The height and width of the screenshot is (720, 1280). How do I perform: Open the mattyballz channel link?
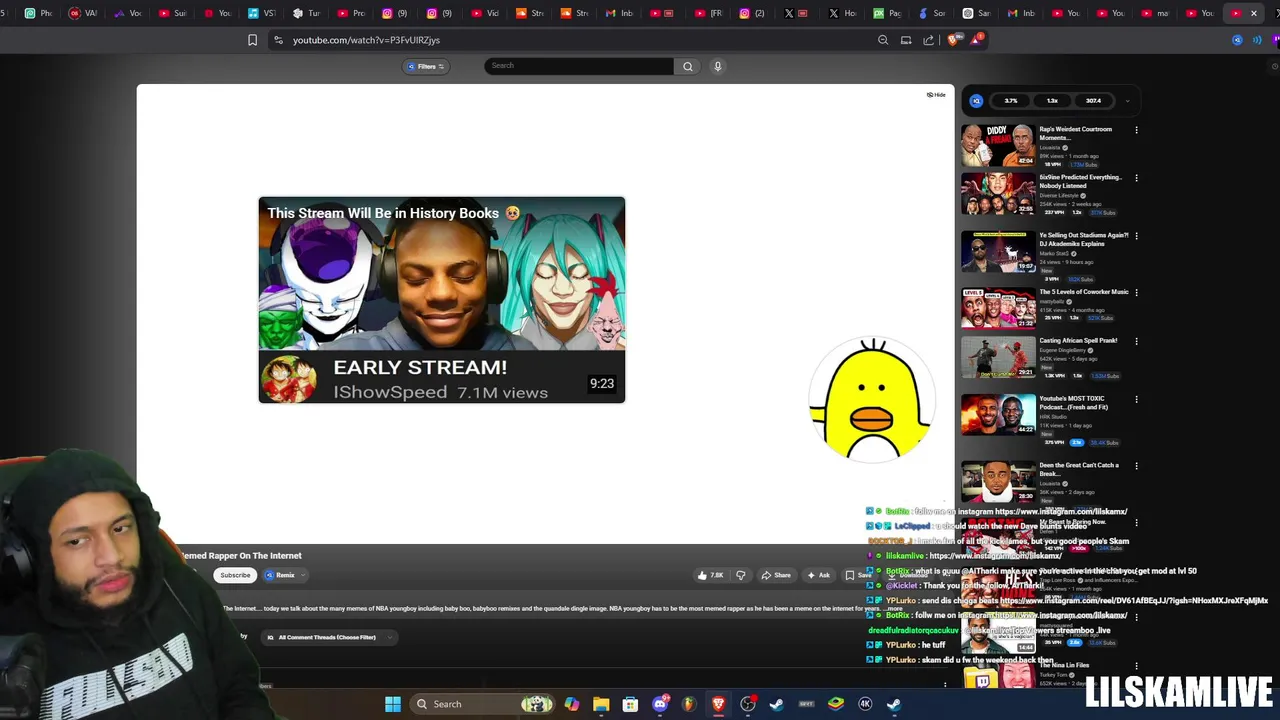pyautogui.click(x=1054, y=301)
